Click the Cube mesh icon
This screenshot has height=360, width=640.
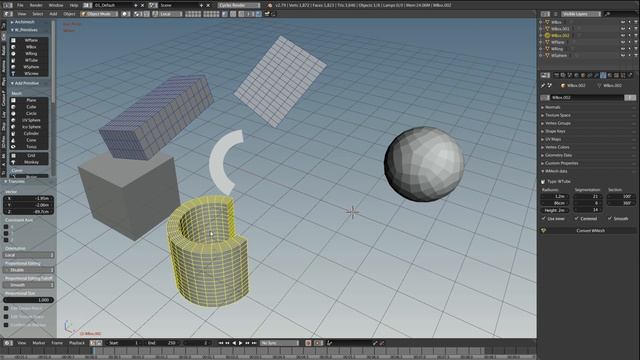(13, 107)
